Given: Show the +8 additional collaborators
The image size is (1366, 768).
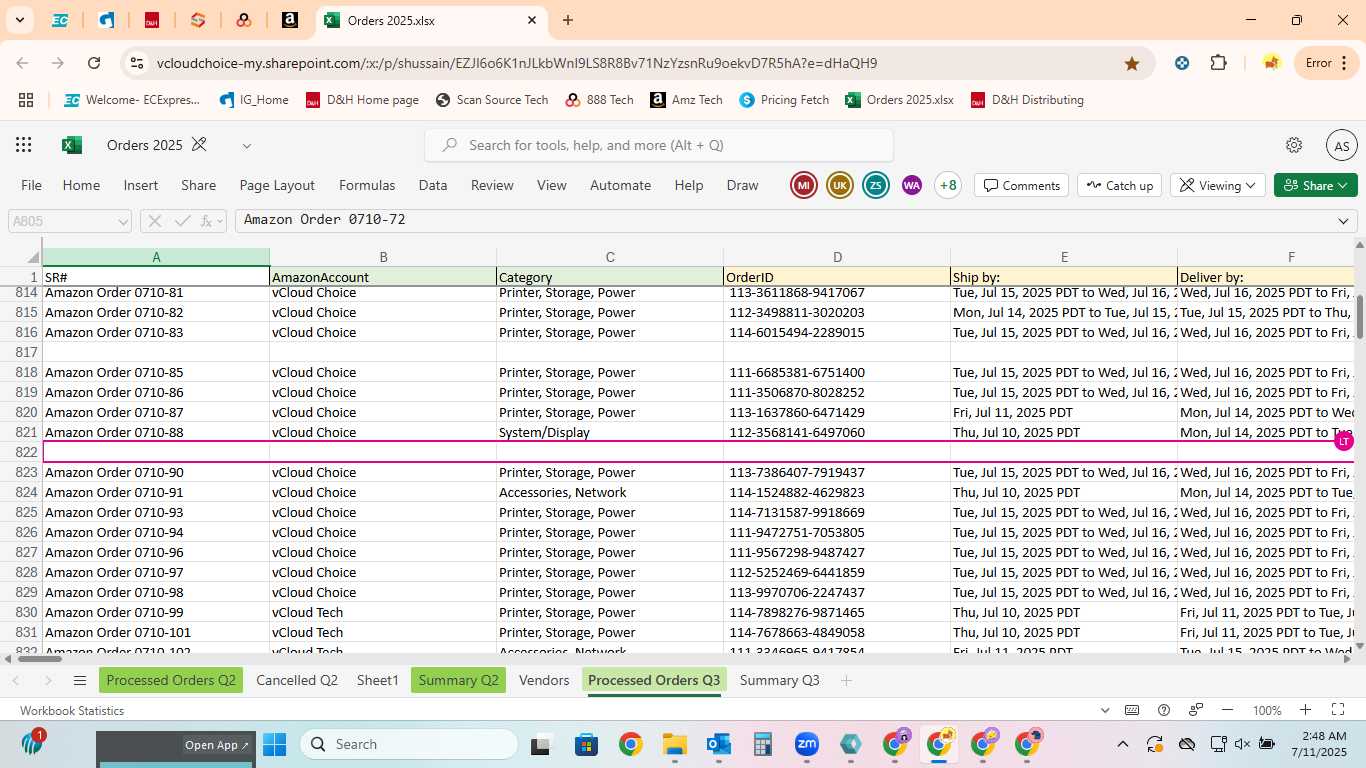Looking at the screenshot, I should [948, 185].
